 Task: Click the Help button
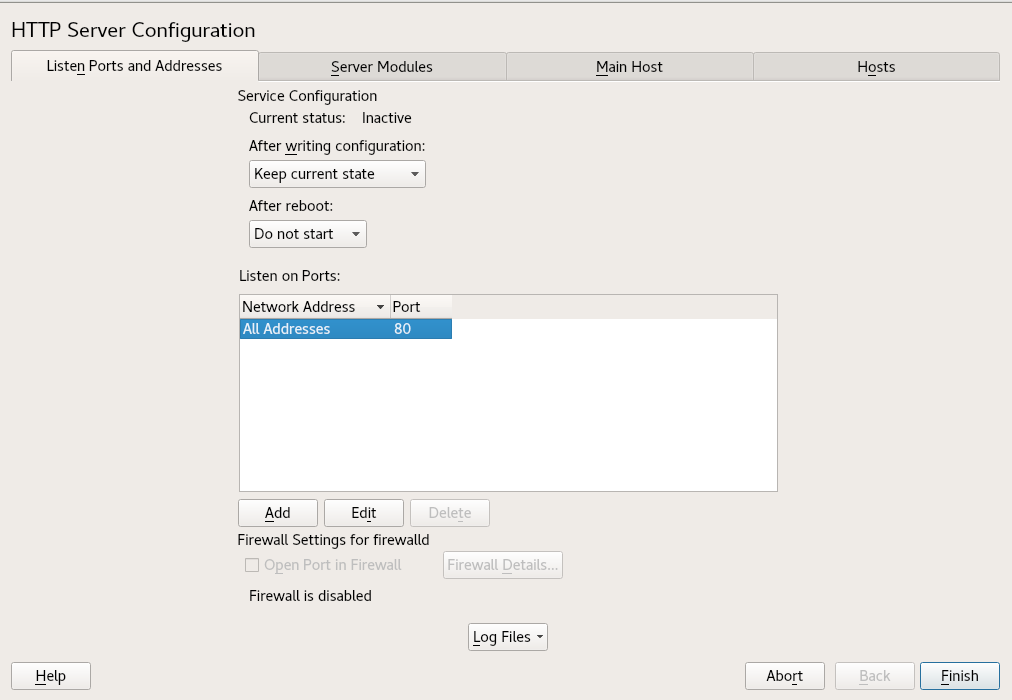[50, 675]
